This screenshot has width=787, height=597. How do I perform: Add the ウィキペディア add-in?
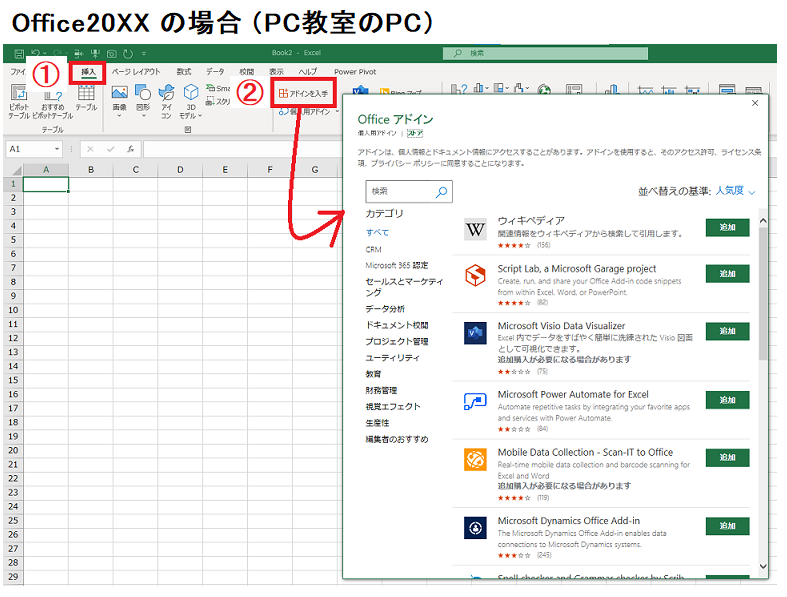pos(727,227)
